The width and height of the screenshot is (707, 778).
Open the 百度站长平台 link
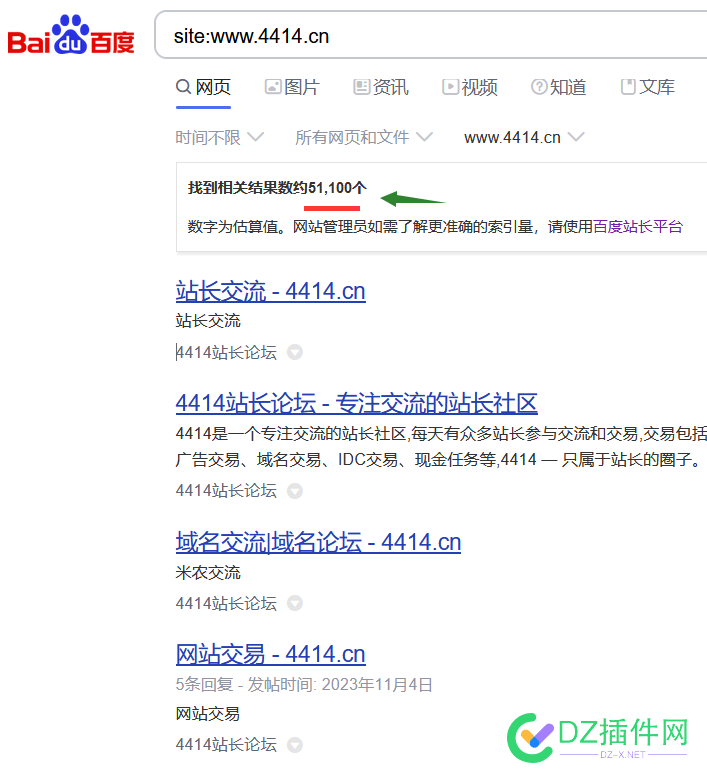click(638, 227)
